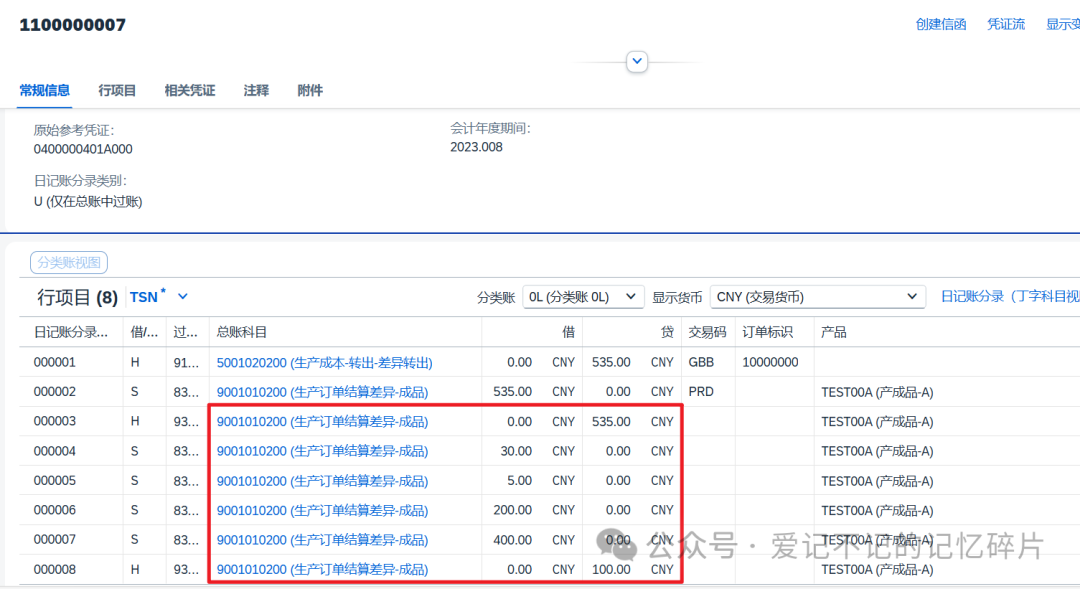Click the 5.00 debit amount

pyautogui.click(x=519, y=481)
